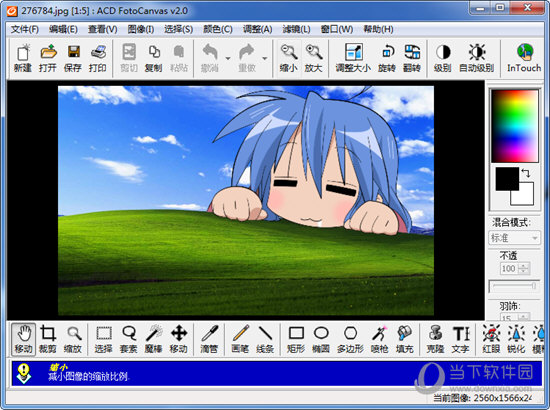
Task: Select the Ellipse (椭圆) shape tool
Action: point(321,339)
